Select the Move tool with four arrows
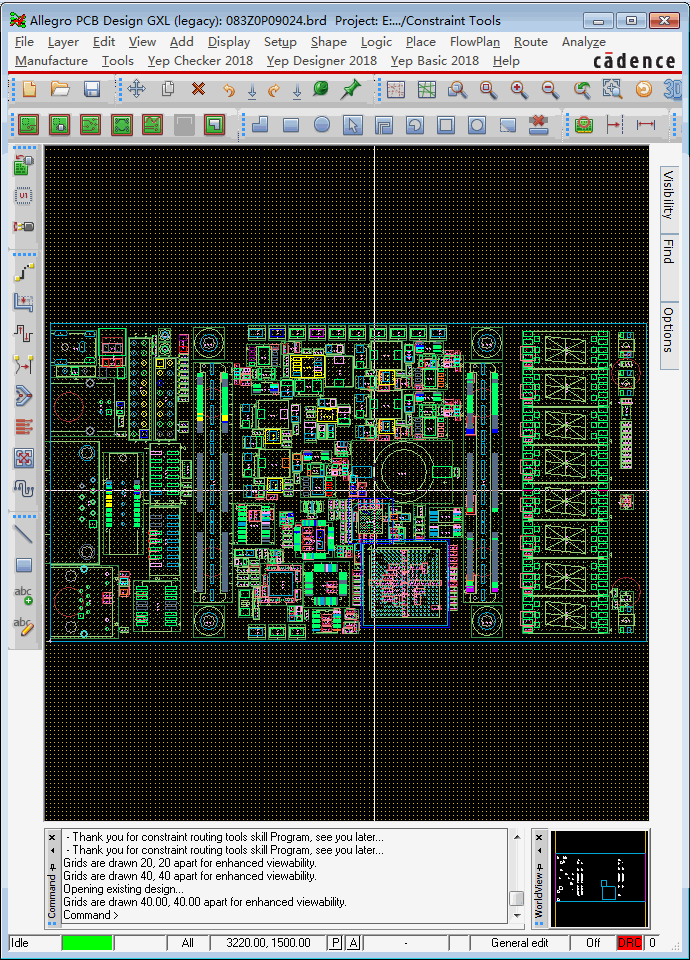Viewport: 690px width, 960px height. (137, 90)
